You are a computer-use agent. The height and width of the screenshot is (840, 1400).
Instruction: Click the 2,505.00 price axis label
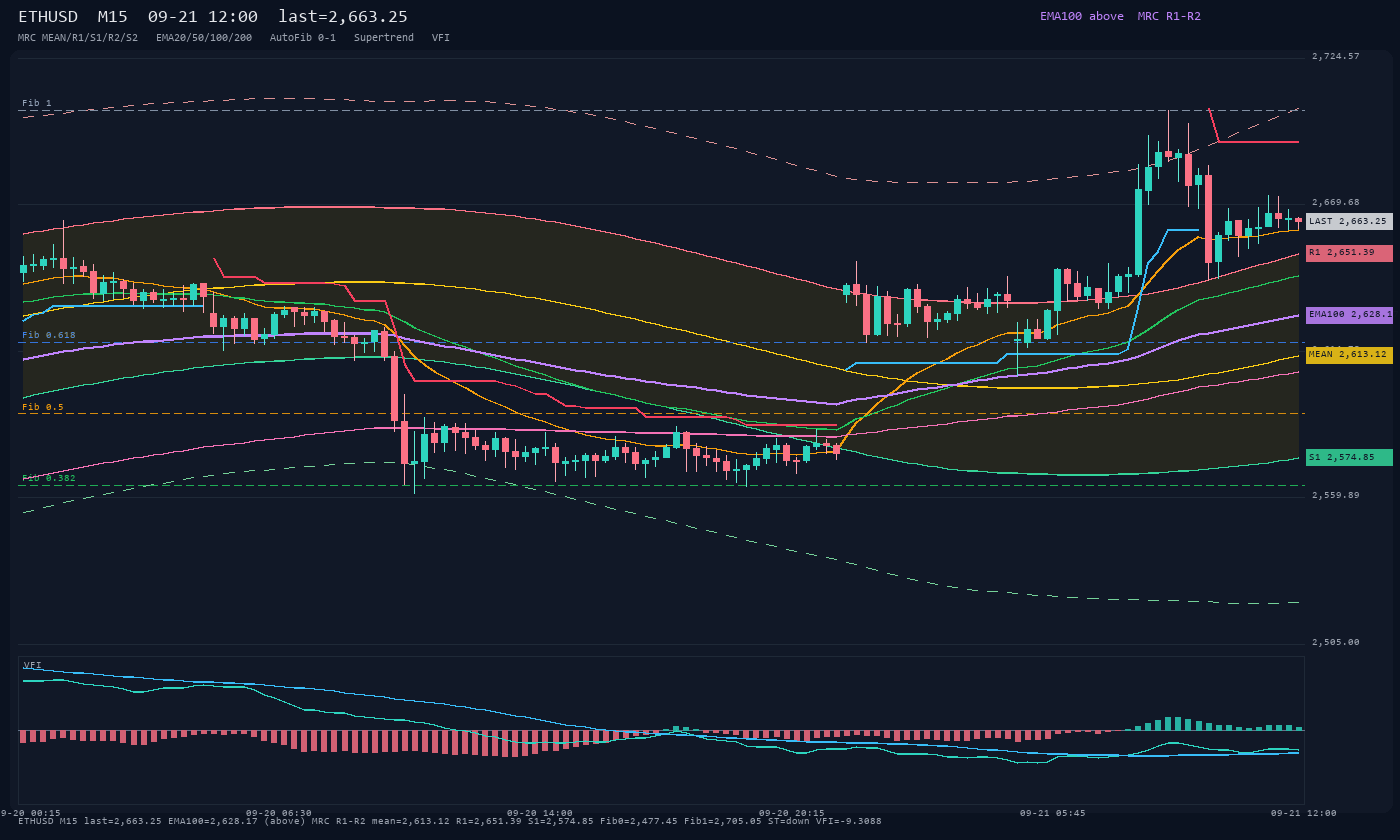(x=1336, y=642)
